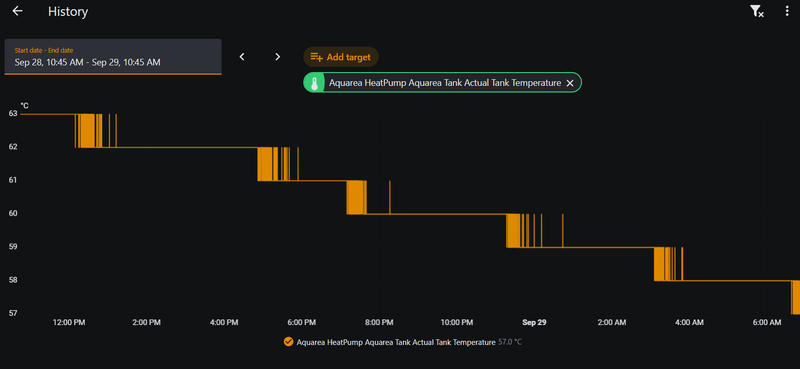
Task: Click the 57 value on temperature axis
Action: (13, 313)
